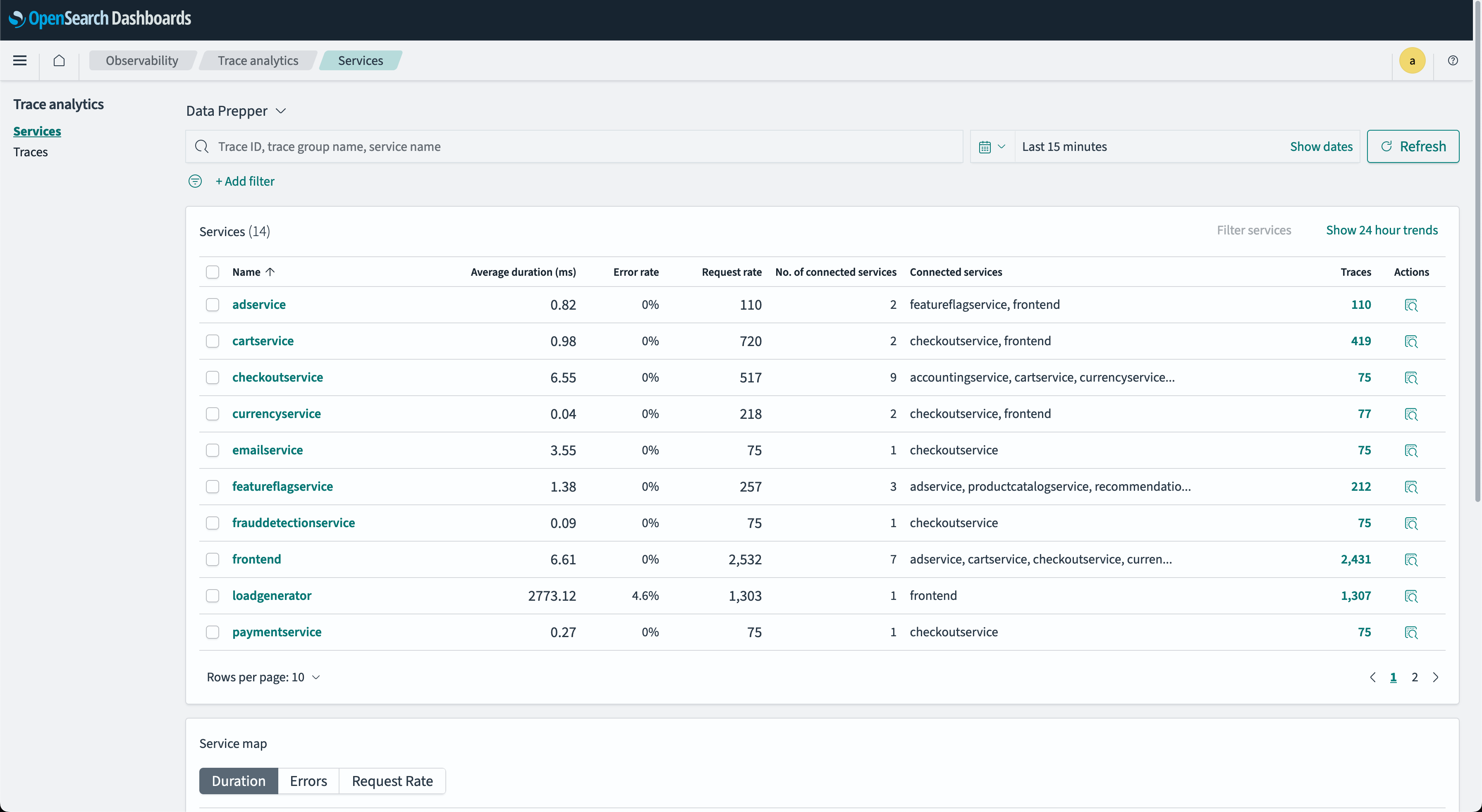The height and width of the screenshot is (812, 1482).
Task: Switch service map to Errors tab
Action: pyautogui.click(x=308, y=780)
